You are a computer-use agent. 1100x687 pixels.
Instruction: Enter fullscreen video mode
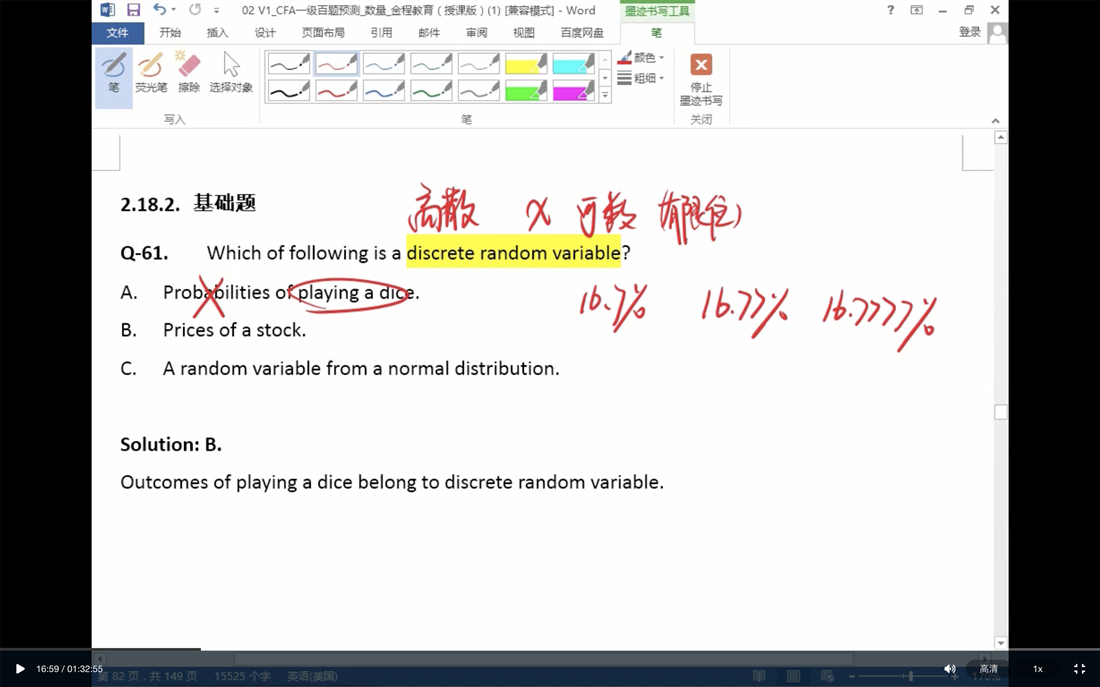[1080, 669]
